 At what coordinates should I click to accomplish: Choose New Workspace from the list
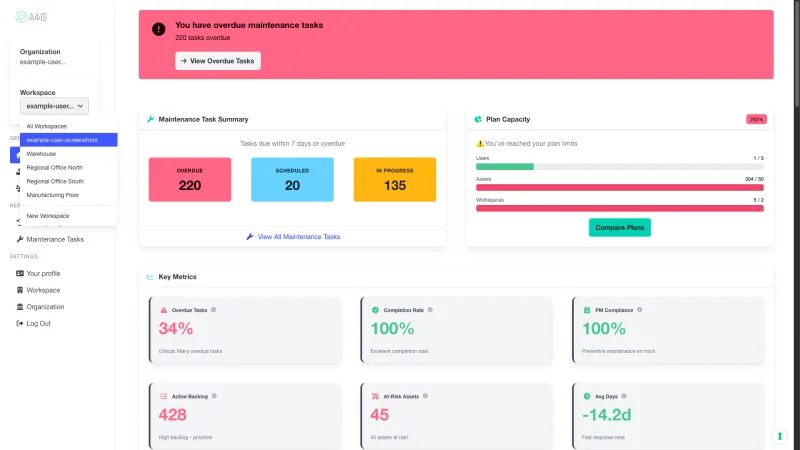(x=48, y=216)
